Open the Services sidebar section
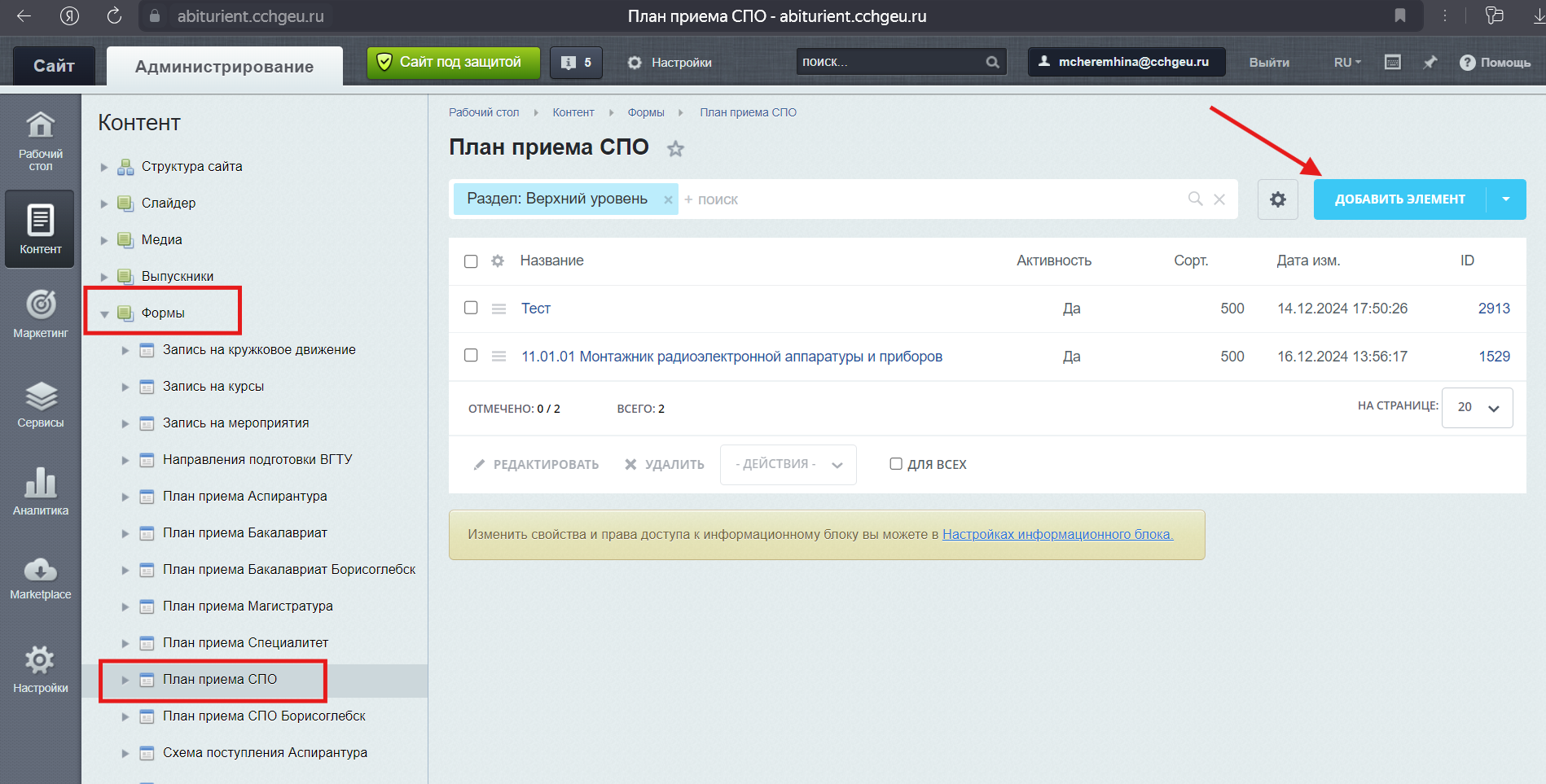The image size is (1546, 784). [x=41, y=405]
